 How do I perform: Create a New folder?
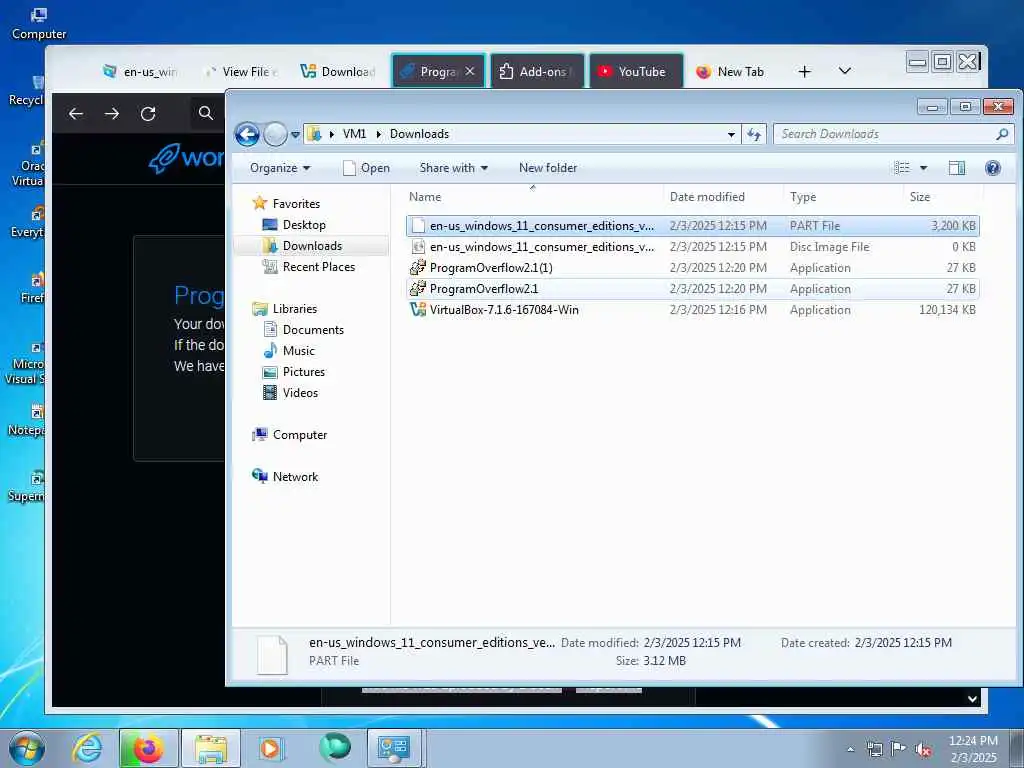coord(548,168)
